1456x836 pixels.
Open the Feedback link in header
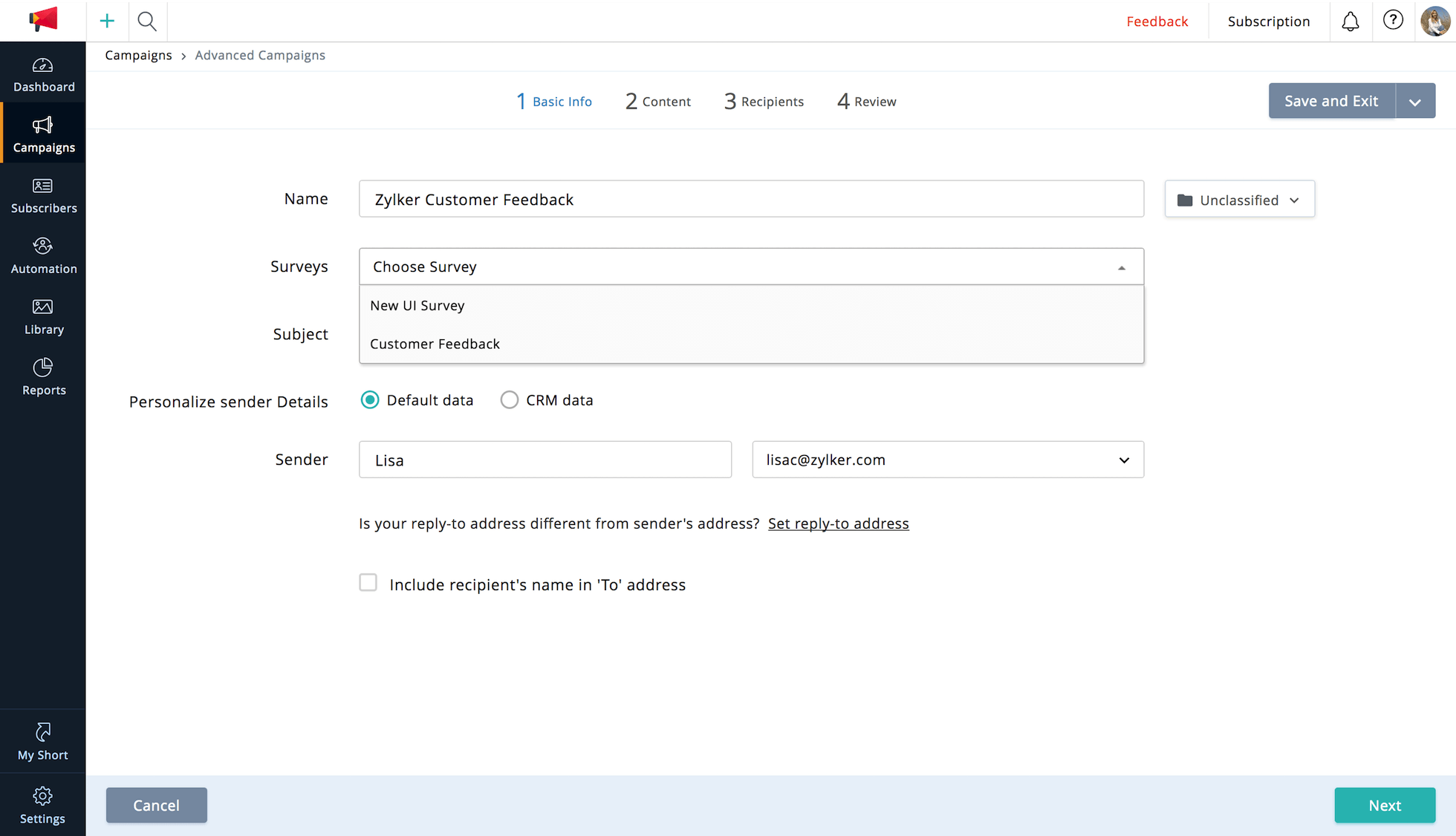pyautogui.click(x=1157, y=22)
